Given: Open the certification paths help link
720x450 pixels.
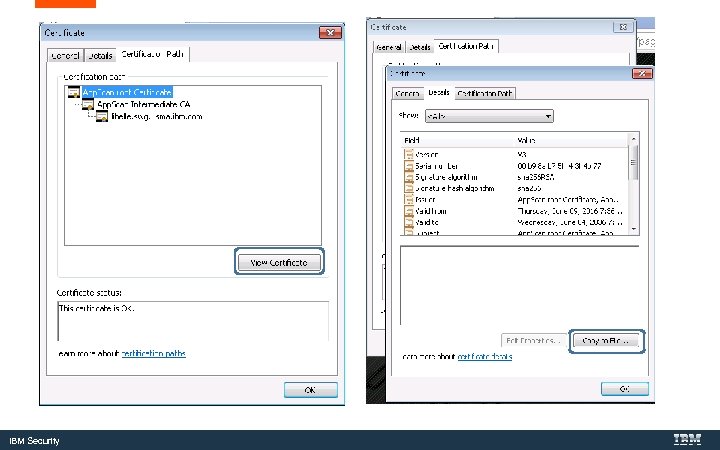Looking at the screenshot, I should (x=153, y=353).
